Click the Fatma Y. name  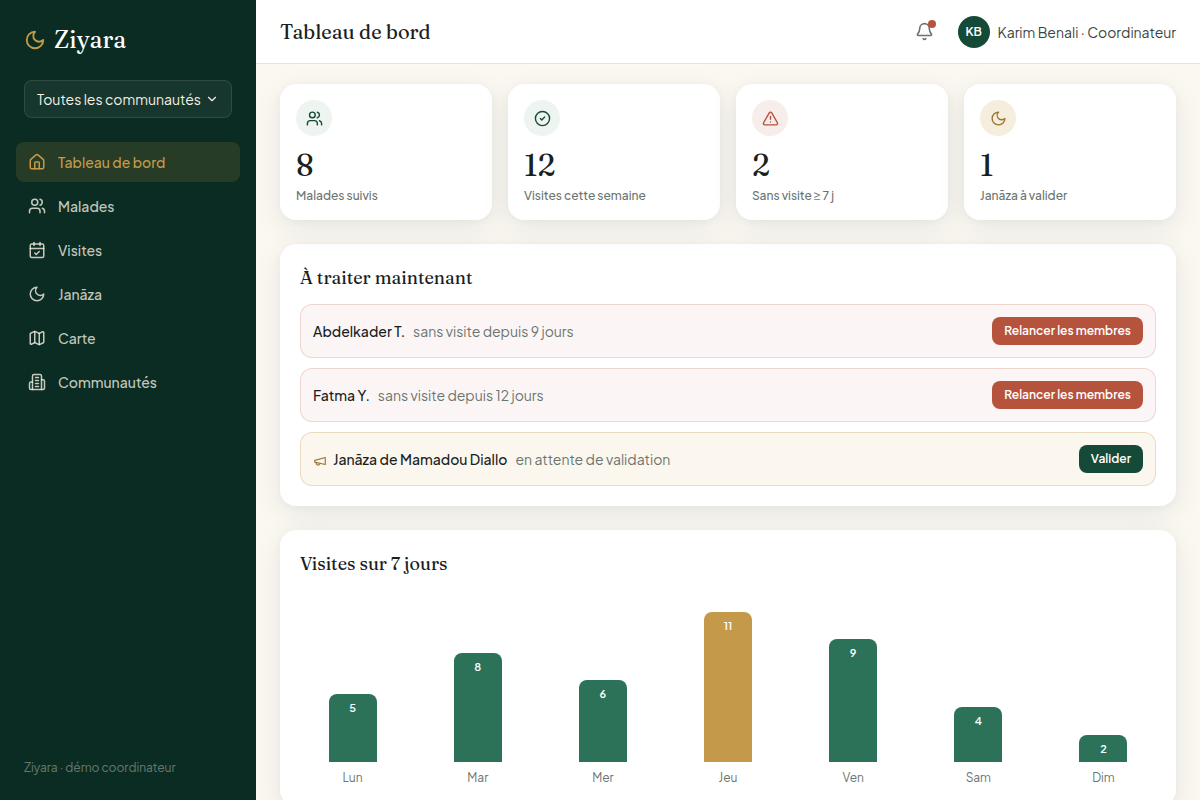[x=341, y=395]
